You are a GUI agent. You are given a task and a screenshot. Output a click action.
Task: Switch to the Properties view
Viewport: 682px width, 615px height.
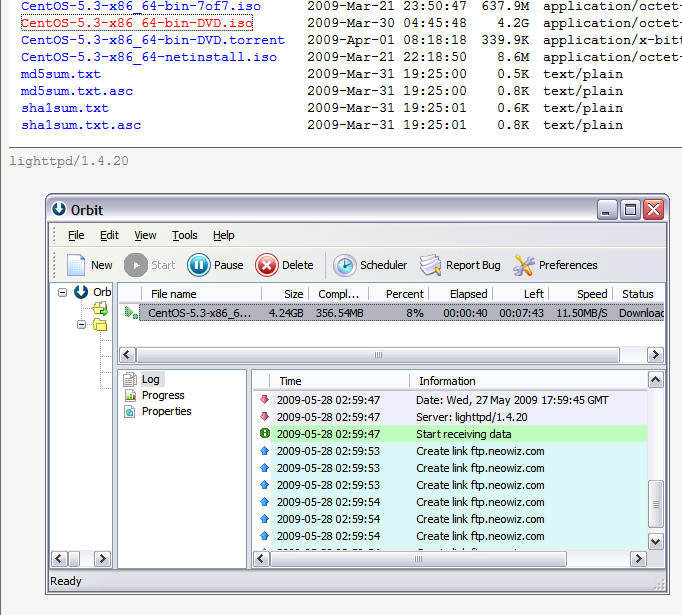click(x=167, y=411)
